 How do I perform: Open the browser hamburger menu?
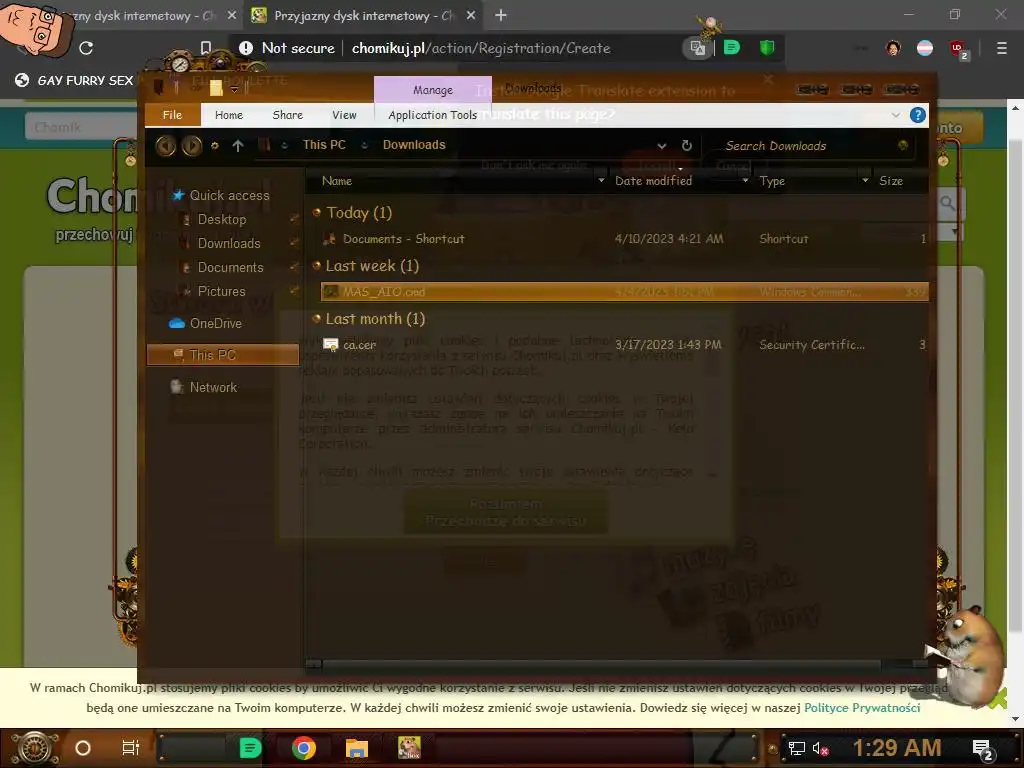tap(1001, 48)
